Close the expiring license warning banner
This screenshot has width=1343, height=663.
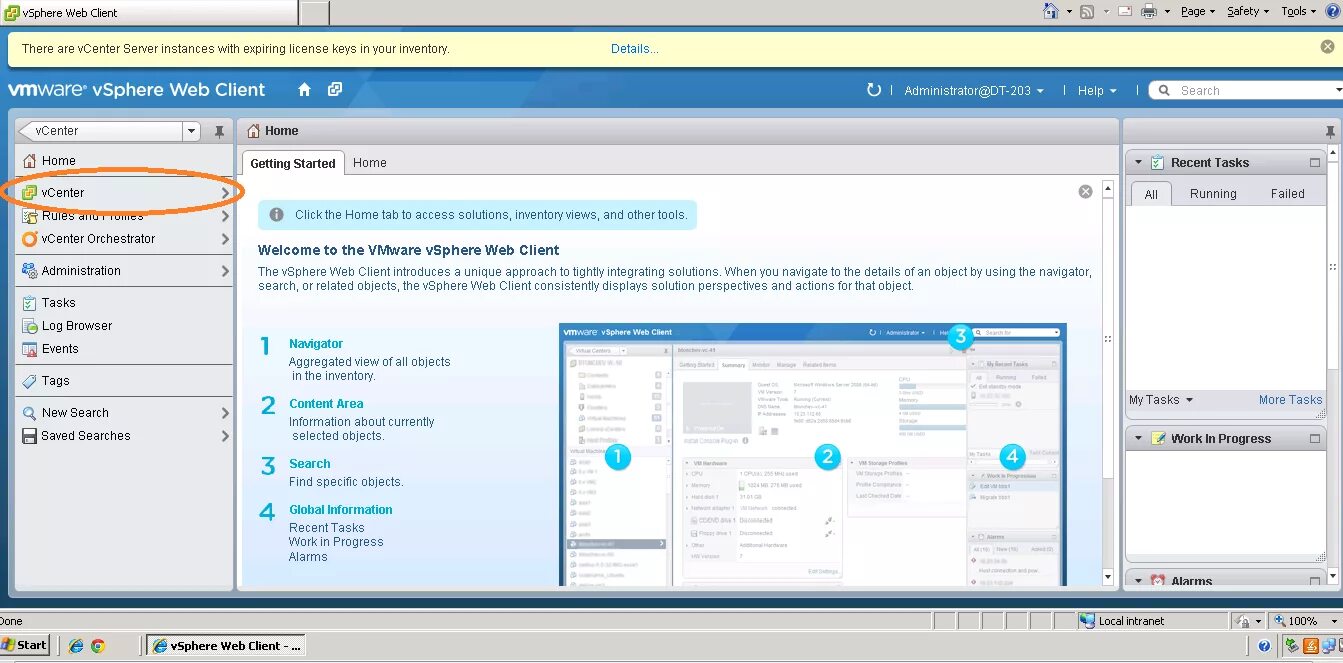pos(1327,47)
